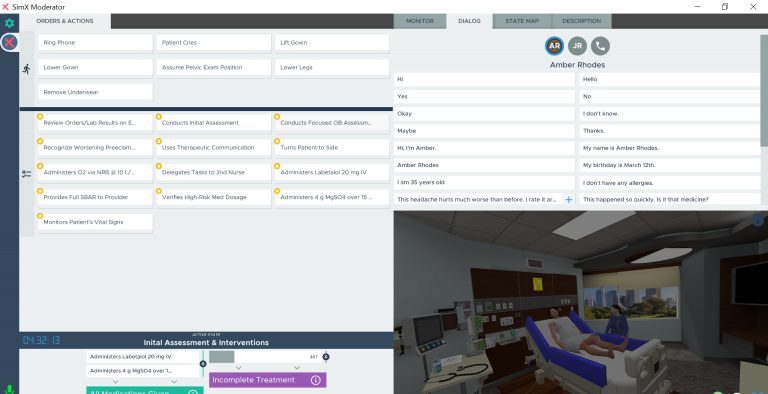This screenshot has height=394, width=768.
Task: Click the Assume Pelvic Exam Position action
Action: [x=214, y=68]
